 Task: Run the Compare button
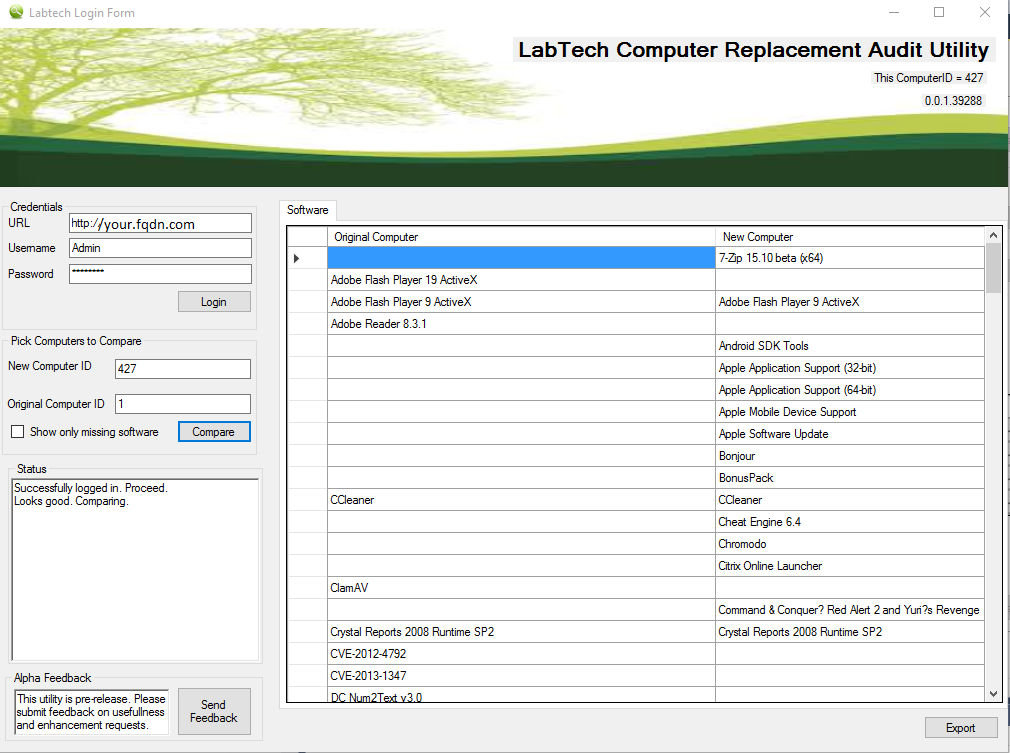click(214, 432)
